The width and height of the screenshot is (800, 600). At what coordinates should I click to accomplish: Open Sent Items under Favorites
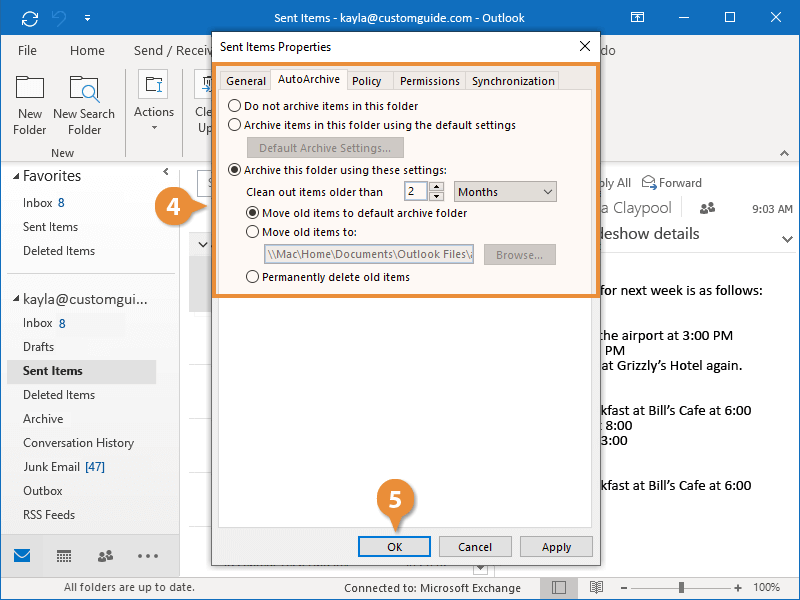(50, 227)
